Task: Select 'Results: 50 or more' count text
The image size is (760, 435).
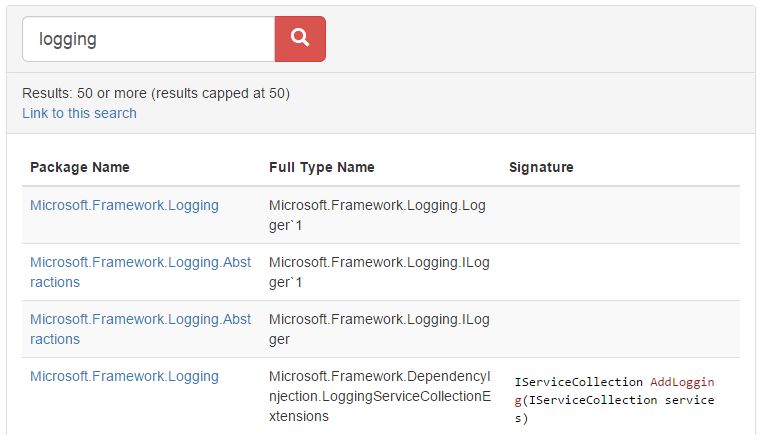Action: tap(156, 93)
